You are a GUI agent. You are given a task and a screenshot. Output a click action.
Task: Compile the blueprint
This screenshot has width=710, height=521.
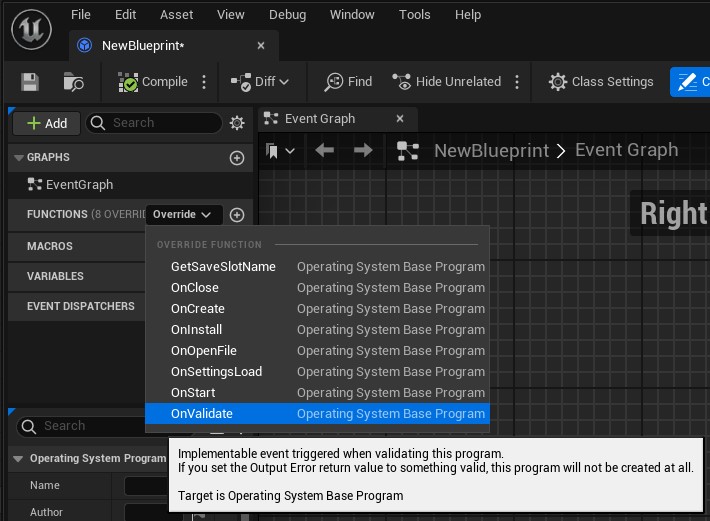pos(153,82)
